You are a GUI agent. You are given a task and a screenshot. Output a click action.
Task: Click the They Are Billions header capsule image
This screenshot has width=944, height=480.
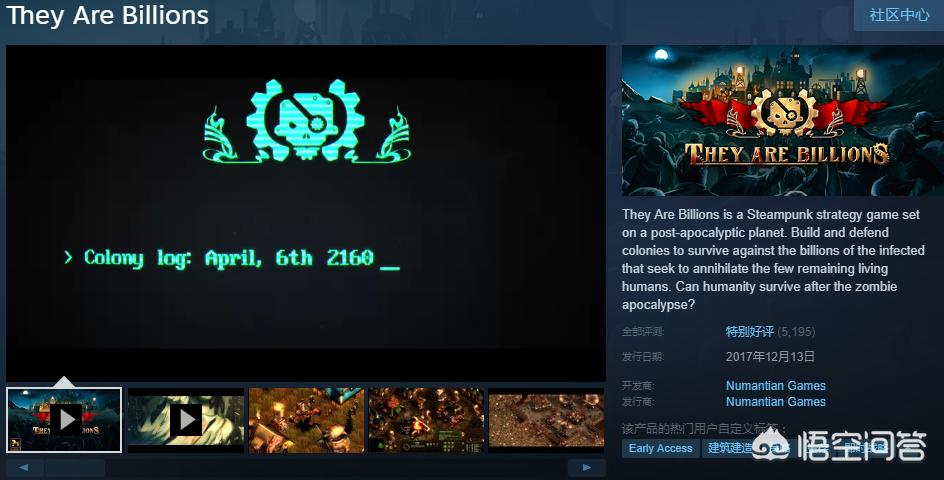(x=783, y=120)
